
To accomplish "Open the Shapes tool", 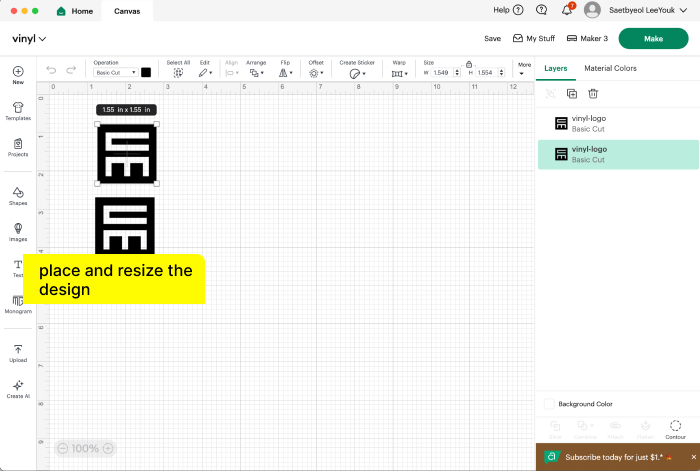I will tap(18, 194).
